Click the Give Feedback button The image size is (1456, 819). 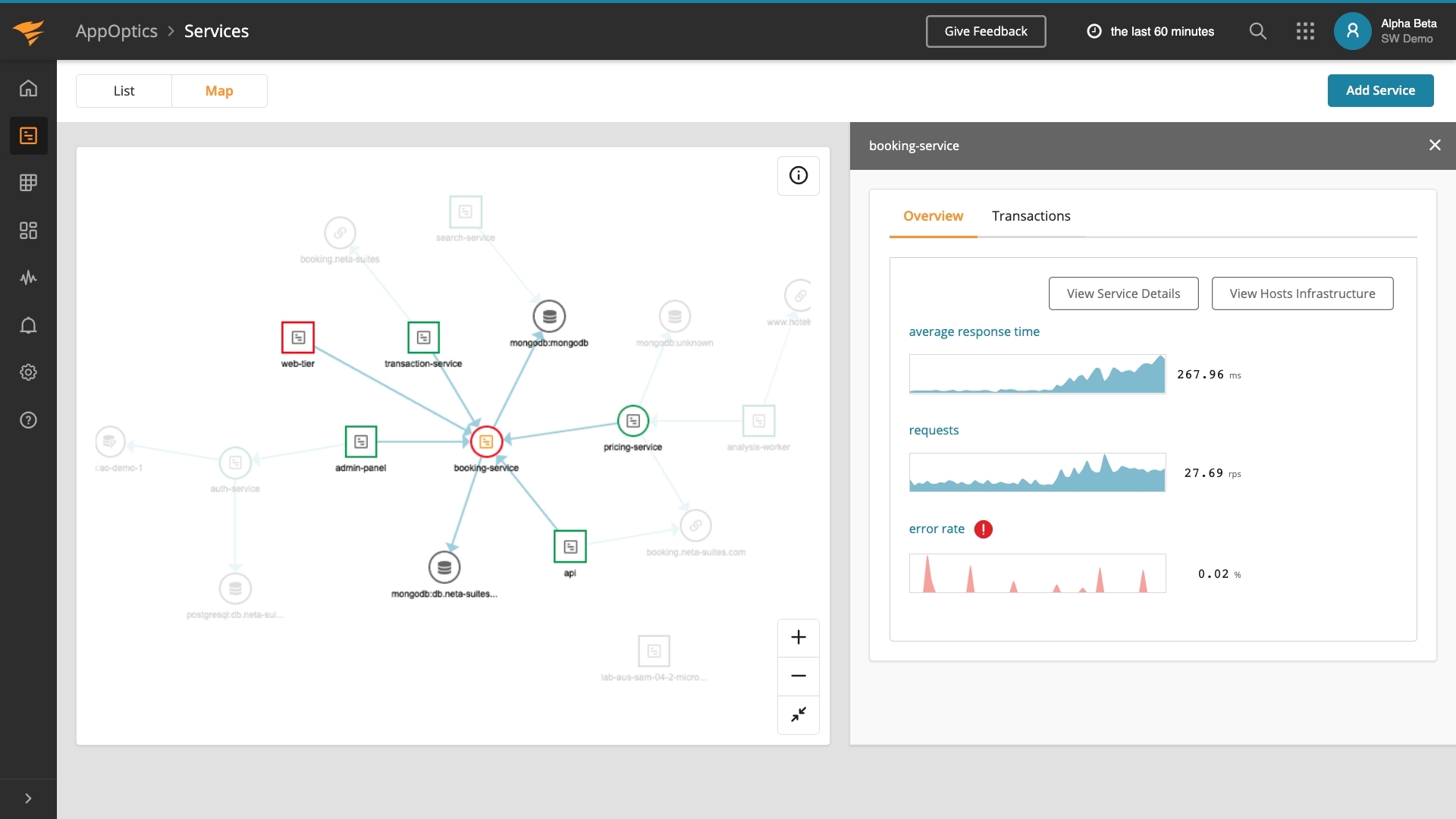(986, 31)
